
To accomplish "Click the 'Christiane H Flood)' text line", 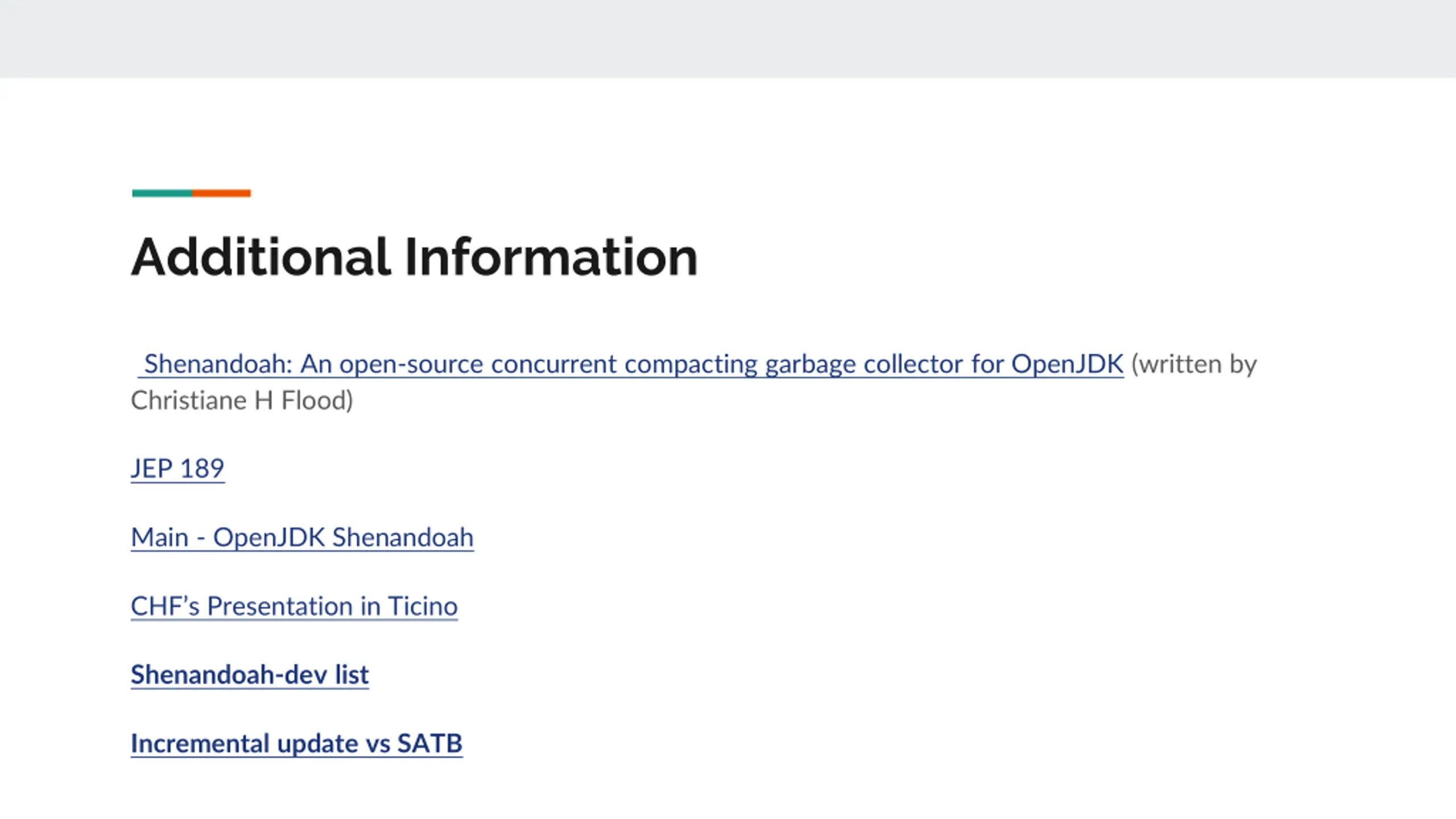I will (242, 400).
